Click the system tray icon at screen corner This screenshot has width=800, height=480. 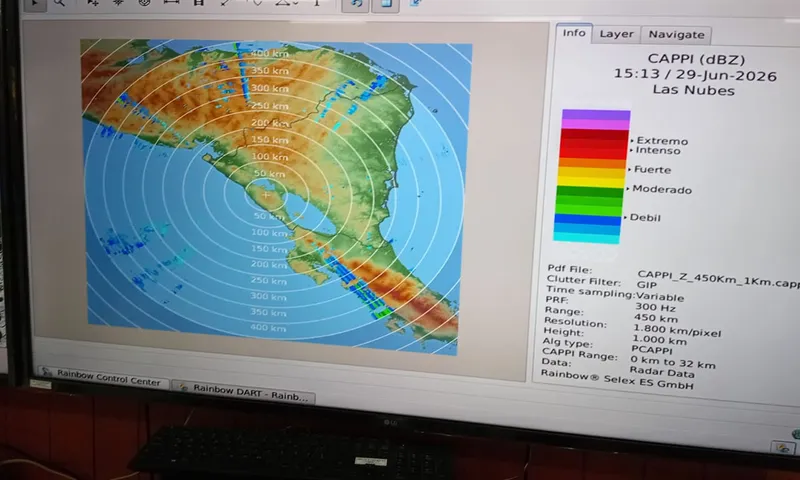click(x=783, y=448)
